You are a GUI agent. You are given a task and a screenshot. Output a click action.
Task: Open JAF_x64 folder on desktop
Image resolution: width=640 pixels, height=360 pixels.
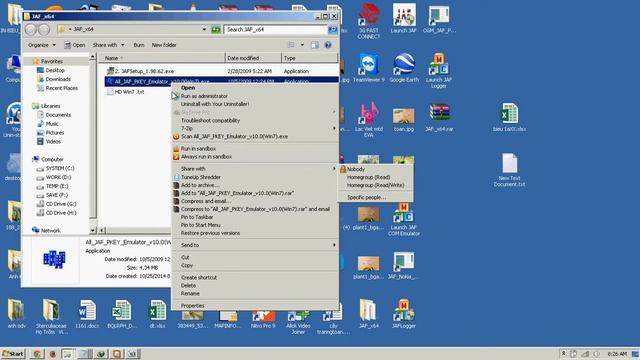pyautogui.click(x=369, y=313)
